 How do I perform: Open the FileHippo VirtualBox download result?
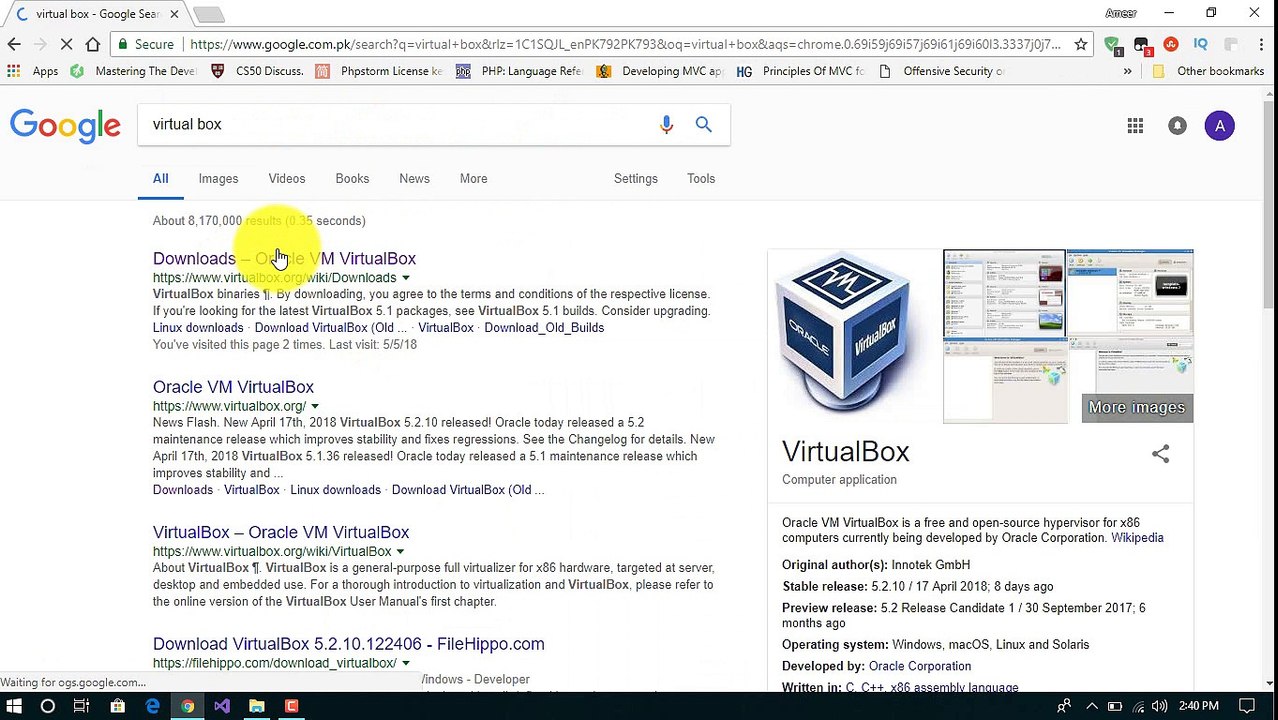(349, 644)
